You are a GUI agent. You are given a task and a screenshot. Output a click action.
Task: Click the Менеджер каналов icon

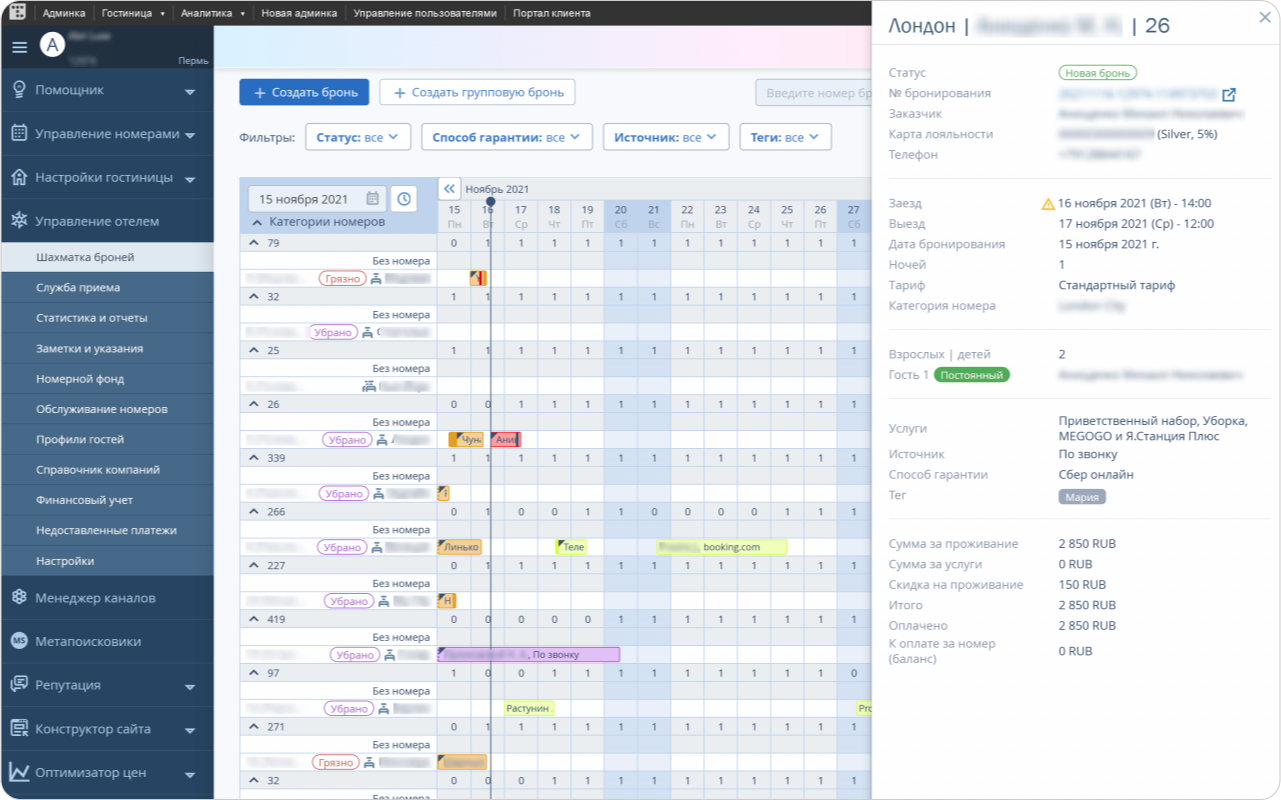tap(19, 598)
